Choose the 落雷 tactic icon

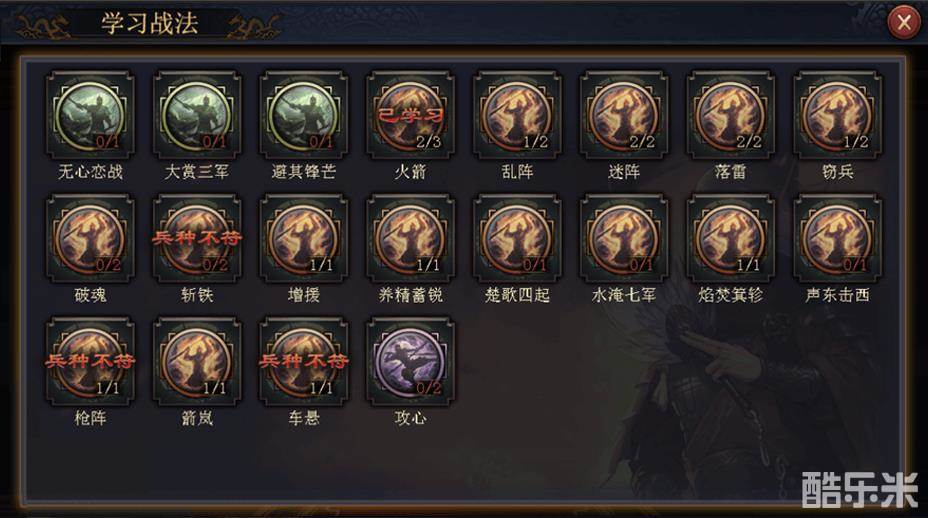(x=730, y=115)
